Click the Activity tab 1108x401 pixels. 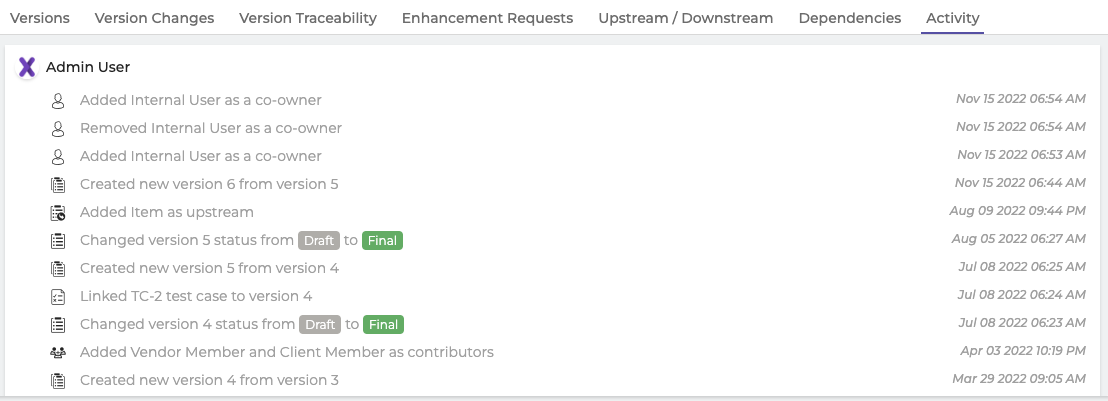point(953,18)
